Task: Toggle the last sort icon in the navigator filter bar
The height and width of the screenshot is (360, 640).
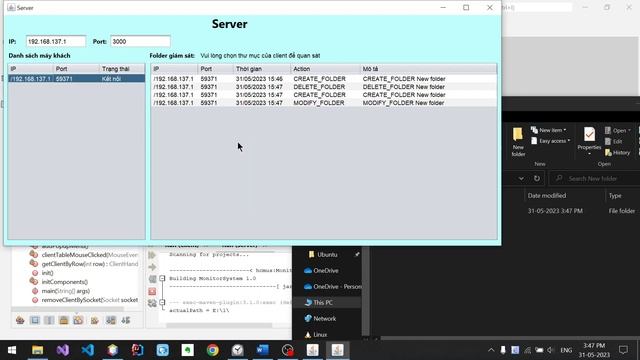Action: tap(126, 320)
